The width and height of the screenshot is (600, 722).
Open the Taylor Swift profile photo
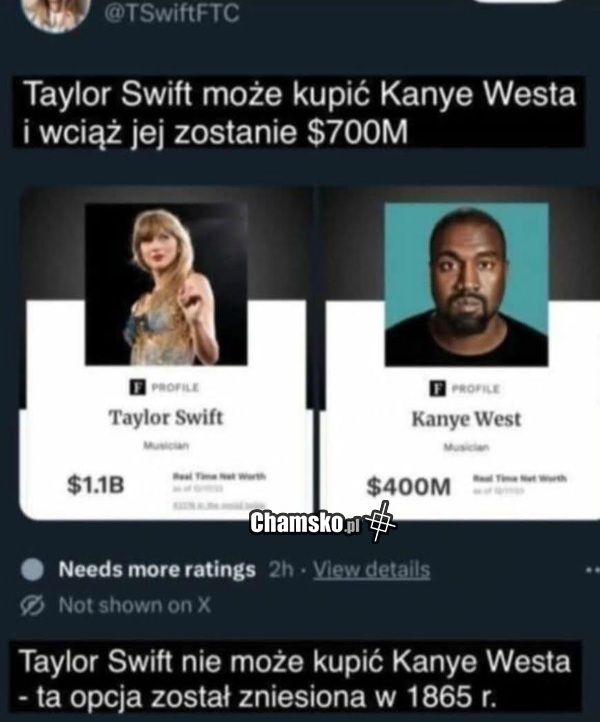tap(166, 284)
